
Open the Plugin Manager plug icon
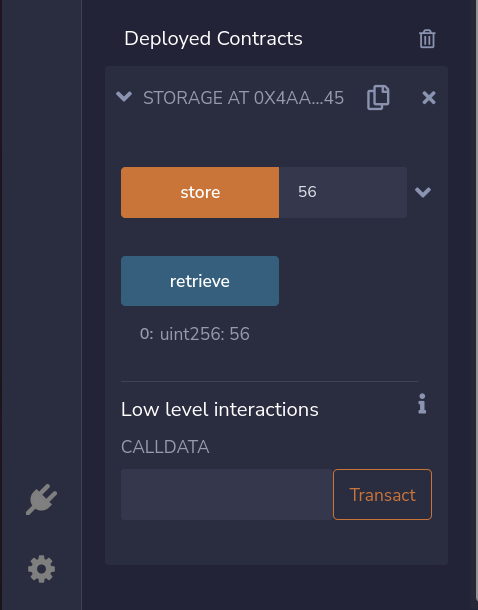coord(42,500)
